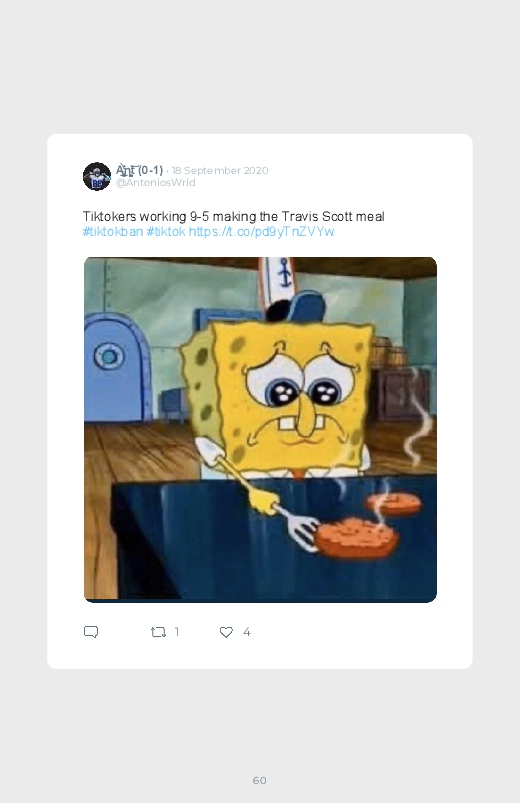The height and width of the screenshot is (803, 520).
Task: Open the sad SpongeBob meme image
Action: tap(260, 430)
